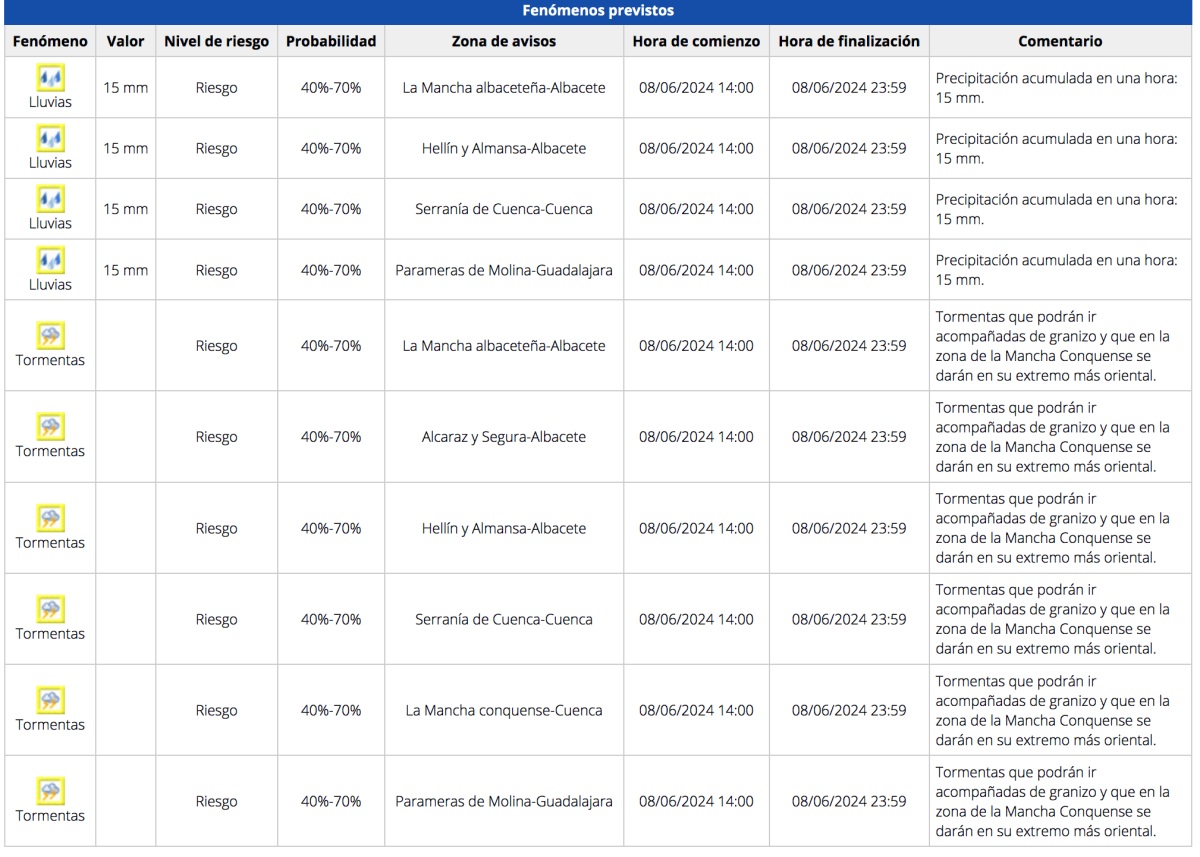This screenshot has width=1200, height=857.
Task: Click start time '08/06/2024 14:00' in Alcaraz y Segura row
Action: coord(697,437)
